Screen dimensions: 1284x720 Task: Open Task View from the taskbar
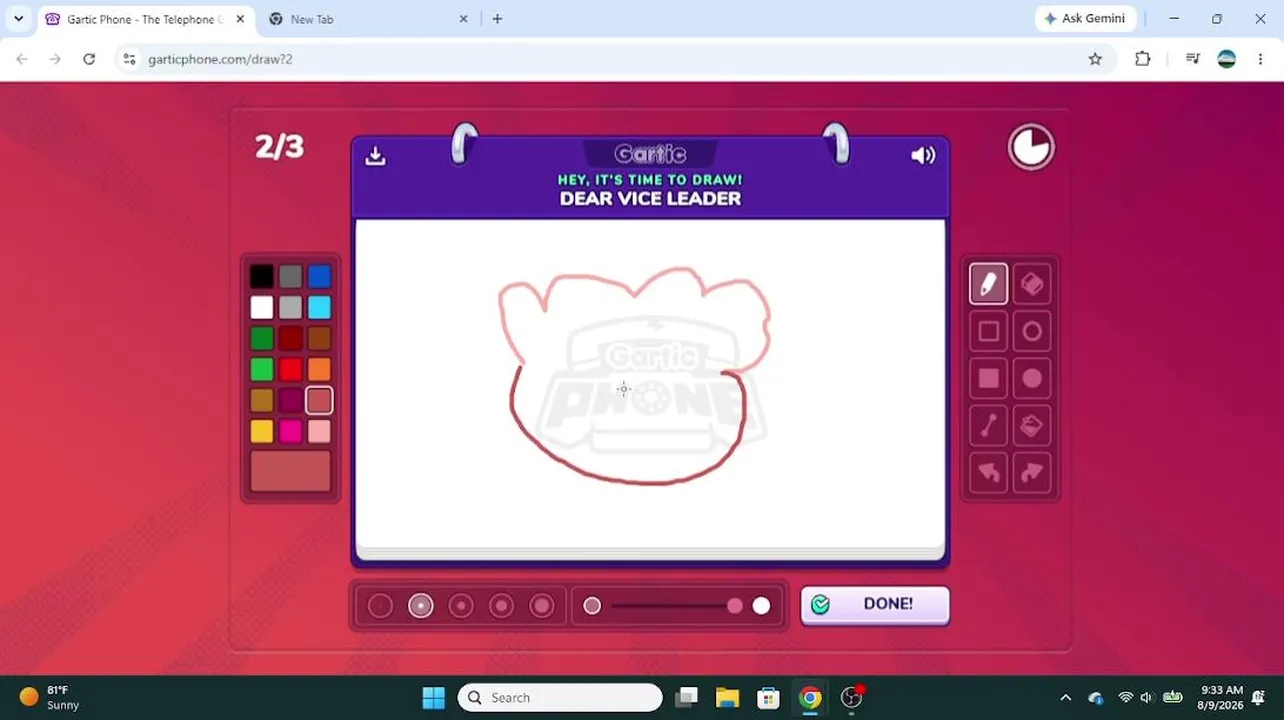coord(686,697)
